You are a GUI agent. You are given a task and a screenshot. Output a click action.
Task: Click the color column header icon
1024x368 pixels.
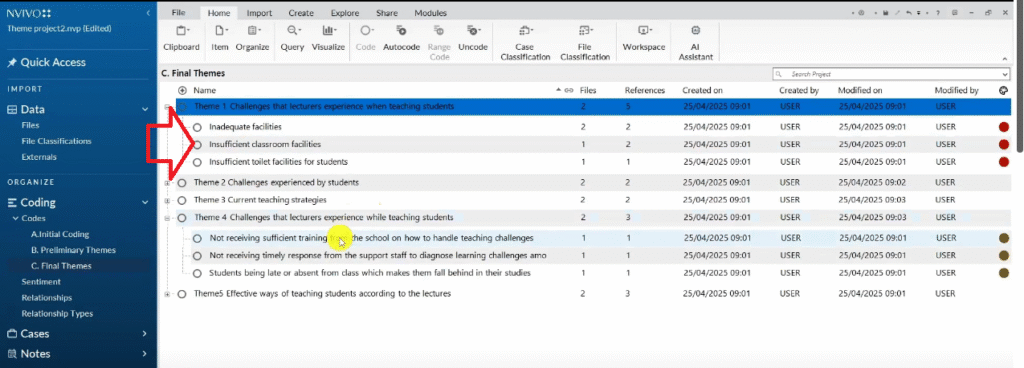(1004, 91)
